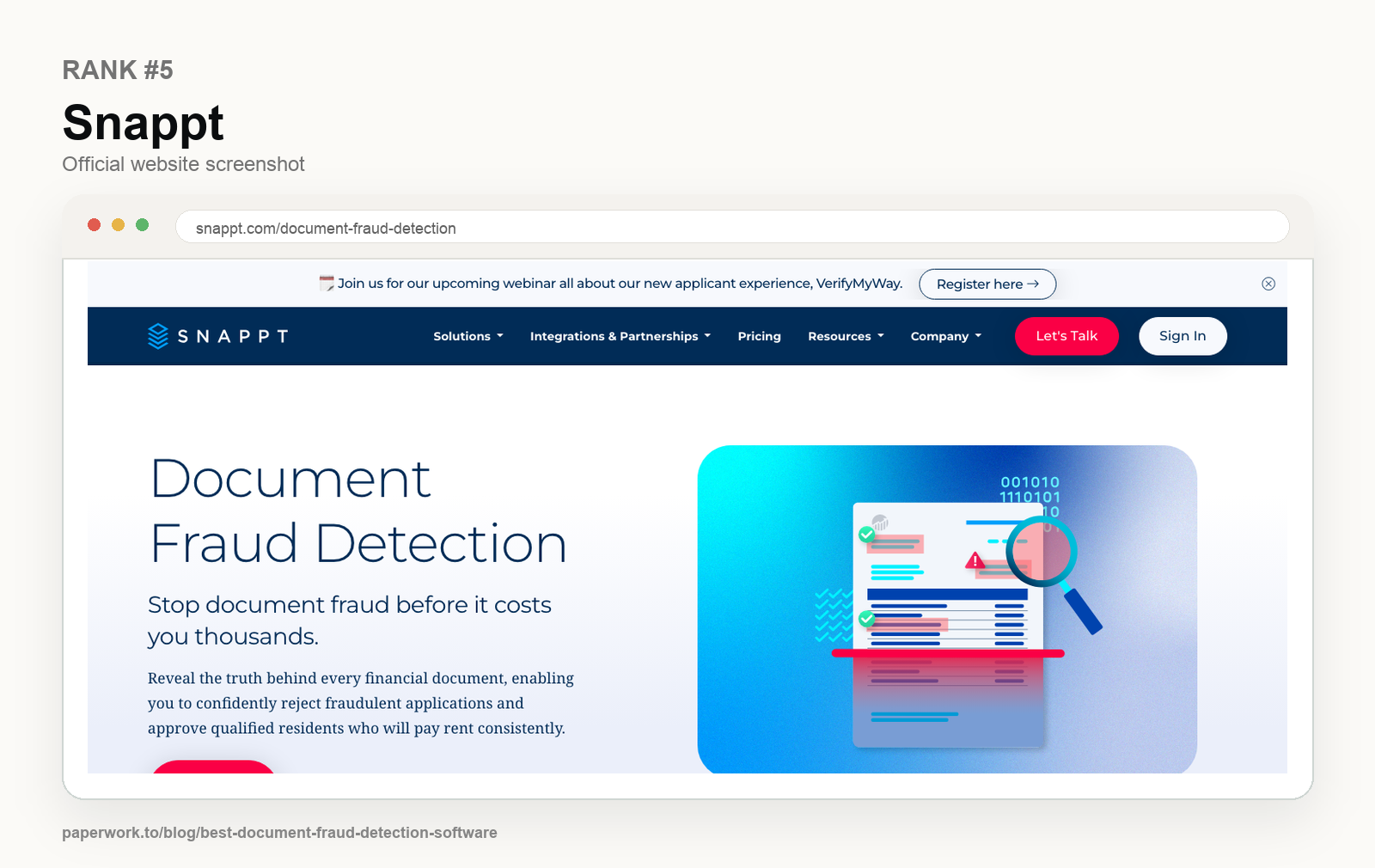Click Register here webinar link
This screenshot has width=1375, height=868.
[987, 284]
